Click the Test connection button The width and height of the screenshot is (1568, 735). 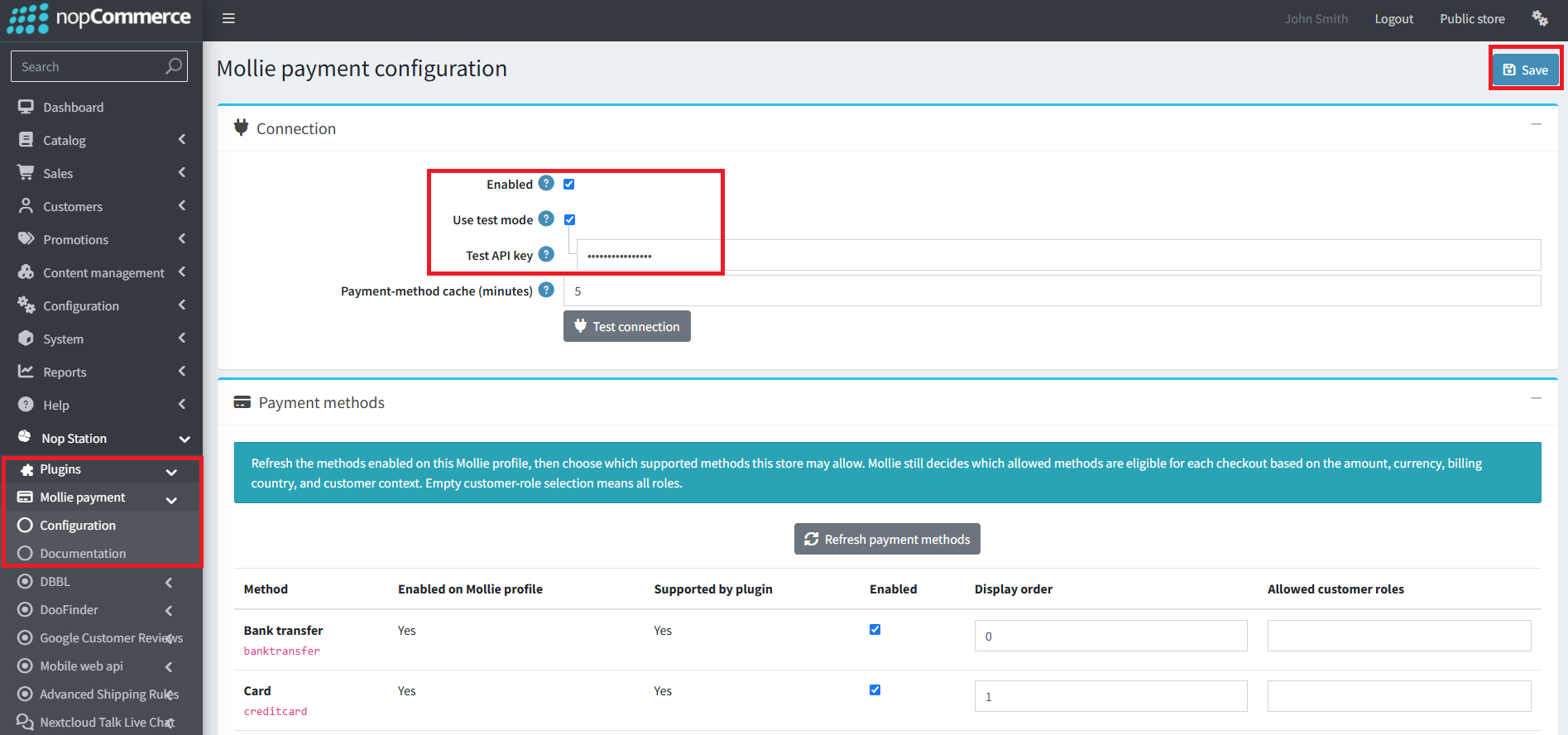(627, 326)
